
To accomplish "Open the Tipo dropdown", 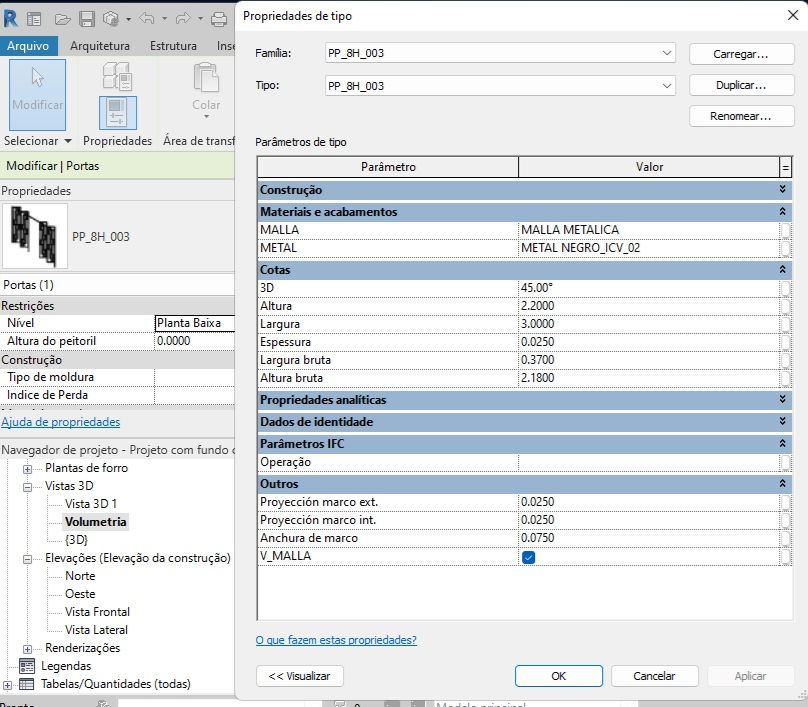I will [667, 86].
